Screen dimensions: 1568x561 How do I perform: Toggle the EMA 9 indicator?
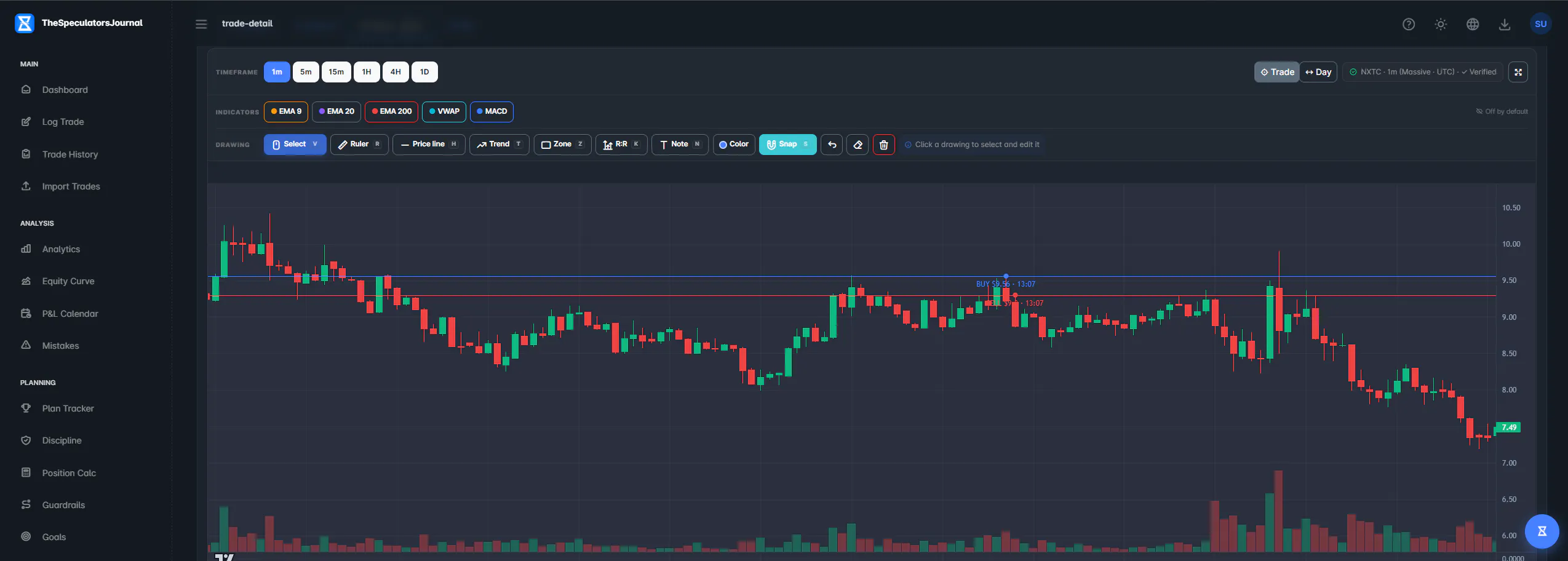click(x=286, y=112)
